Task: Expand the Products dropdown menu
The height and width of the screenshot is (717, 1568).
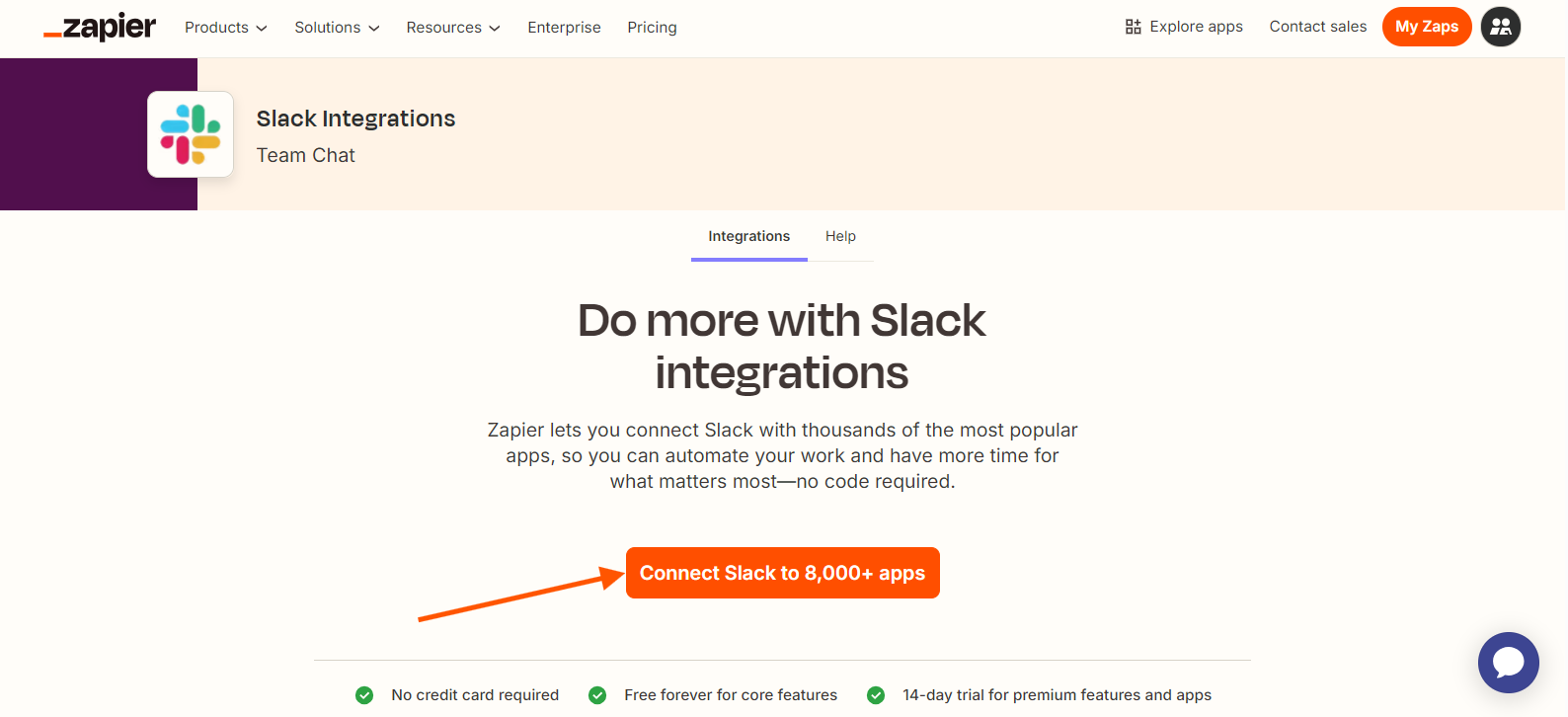Action: (x=225, y=28)
